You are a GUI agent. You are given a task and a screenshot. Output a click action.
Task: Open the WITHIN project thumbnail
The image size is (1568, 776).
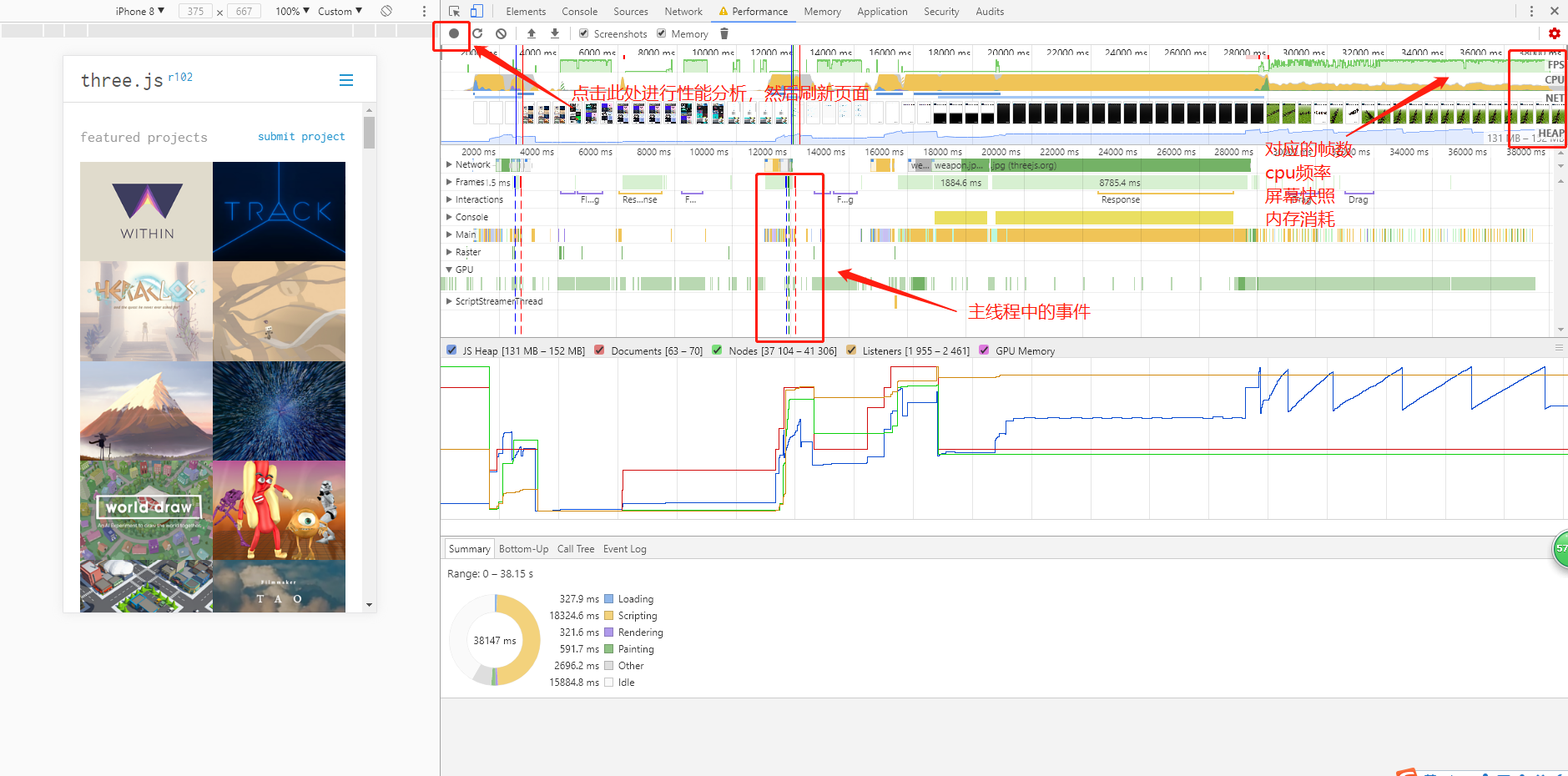pos(146,211)
